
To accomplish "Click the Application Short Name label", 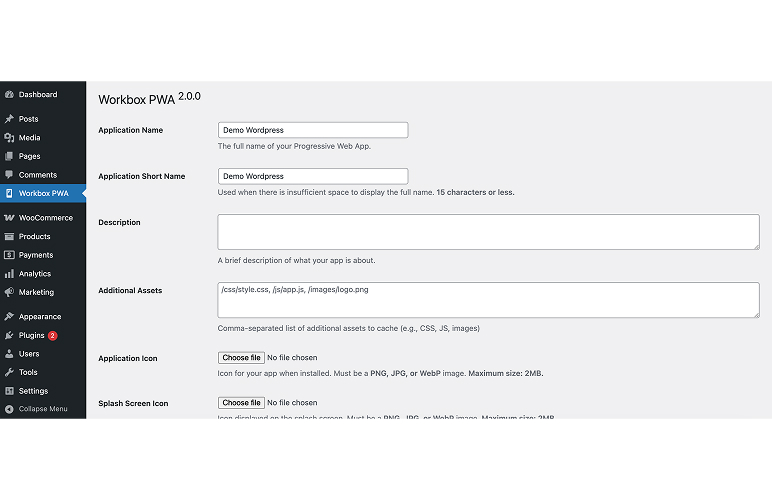I will point(142,176).
